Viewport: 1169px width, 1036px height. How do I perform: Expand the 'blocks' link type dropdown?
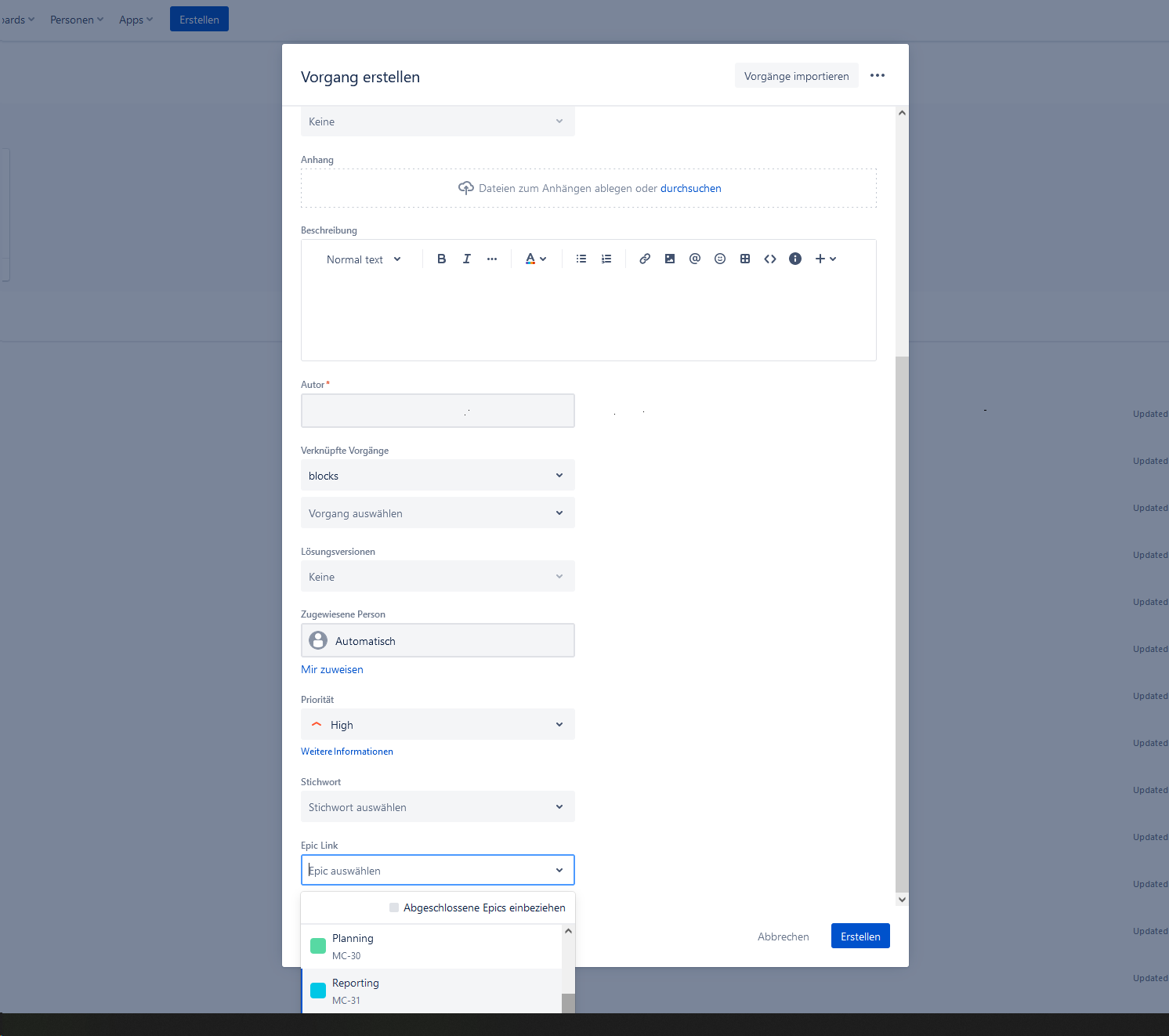pyautogui.click(x=437, y=475)
